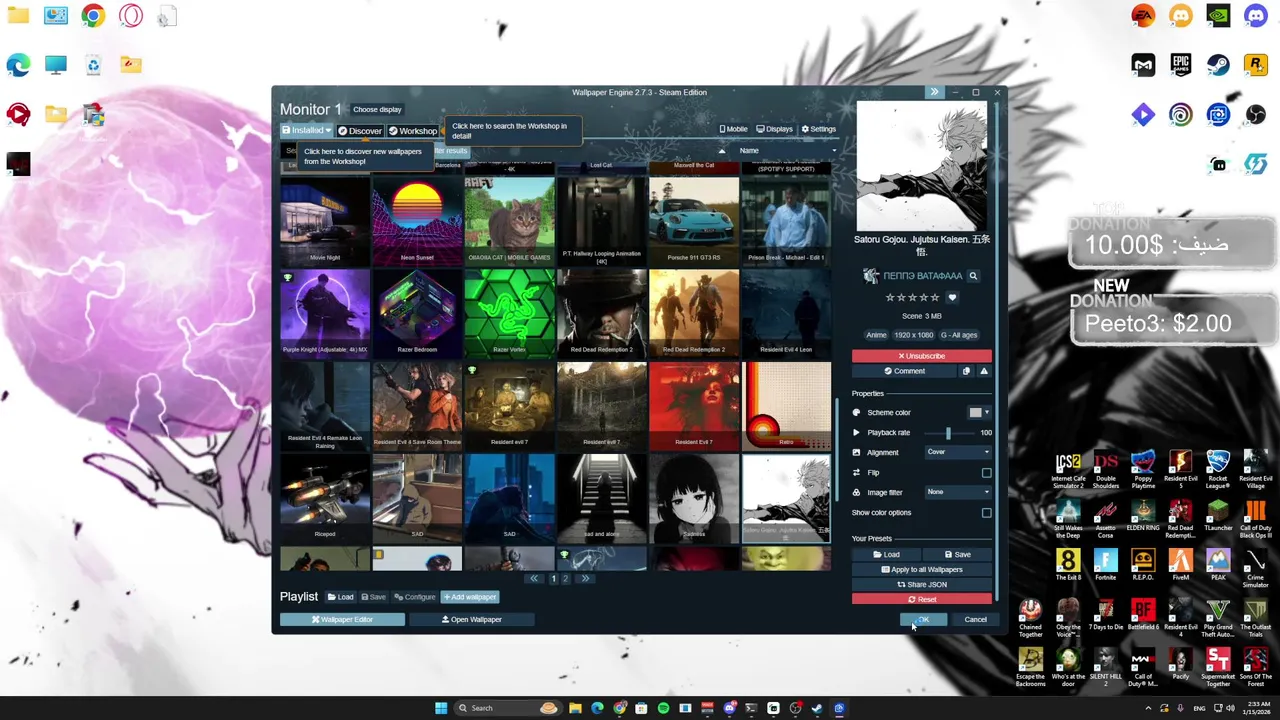
Task: Select the Movie Night wallpaper thumbnail
Action: [325, 220]
